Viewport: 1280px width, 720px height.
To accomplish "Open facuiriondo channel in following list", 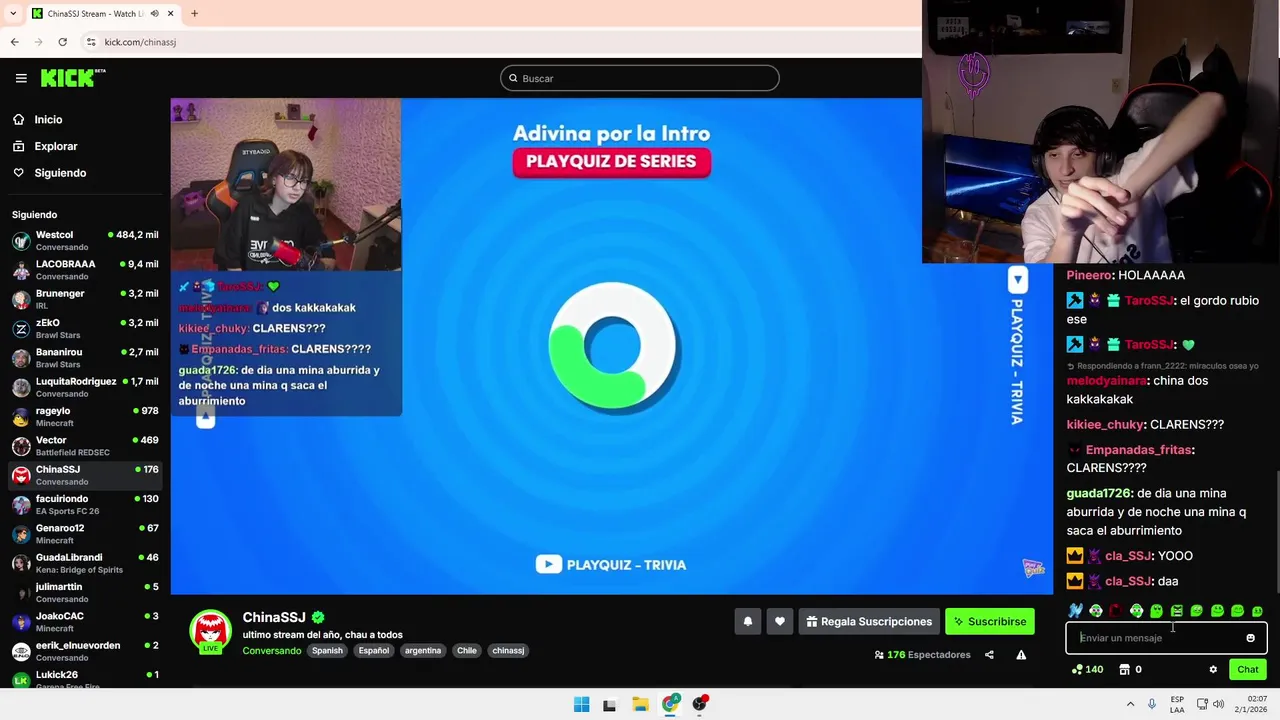I will point(85,504).
